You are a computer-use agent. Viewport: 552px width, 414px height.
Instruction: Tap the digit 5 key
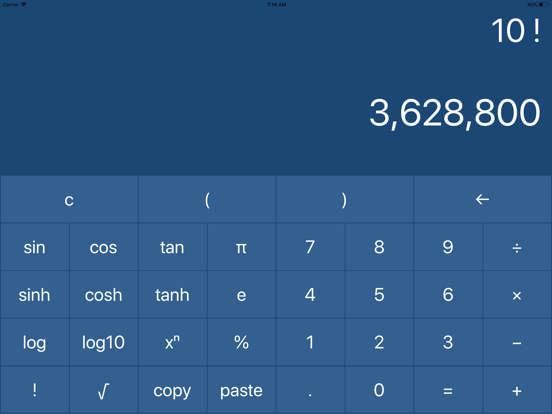[x=379, y=295]
